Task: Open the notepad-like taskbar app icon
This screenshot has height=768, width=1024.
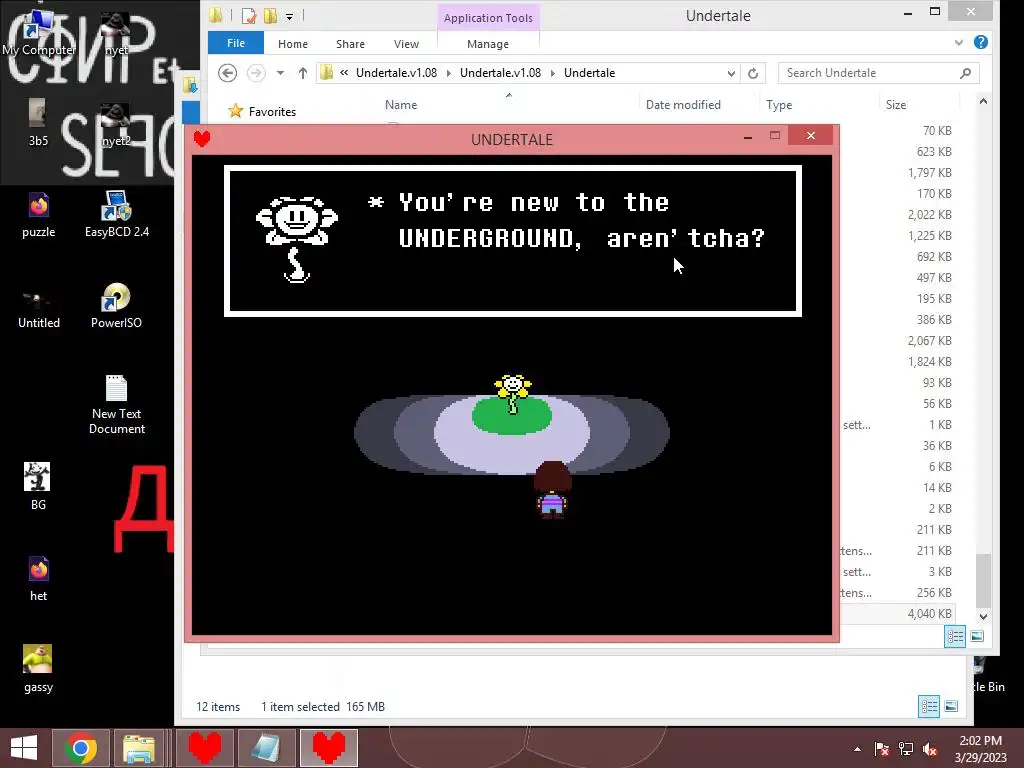Action: coord(265,748)
